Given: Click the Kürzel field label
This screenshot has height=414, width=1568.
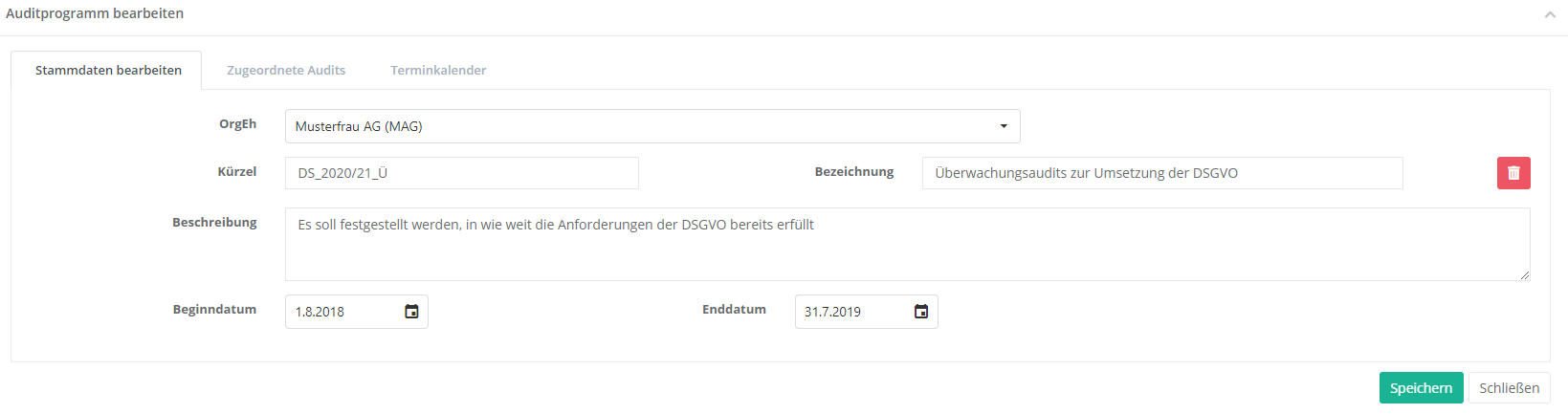Looking at the screenshot, I should click(x=236, y=172).
